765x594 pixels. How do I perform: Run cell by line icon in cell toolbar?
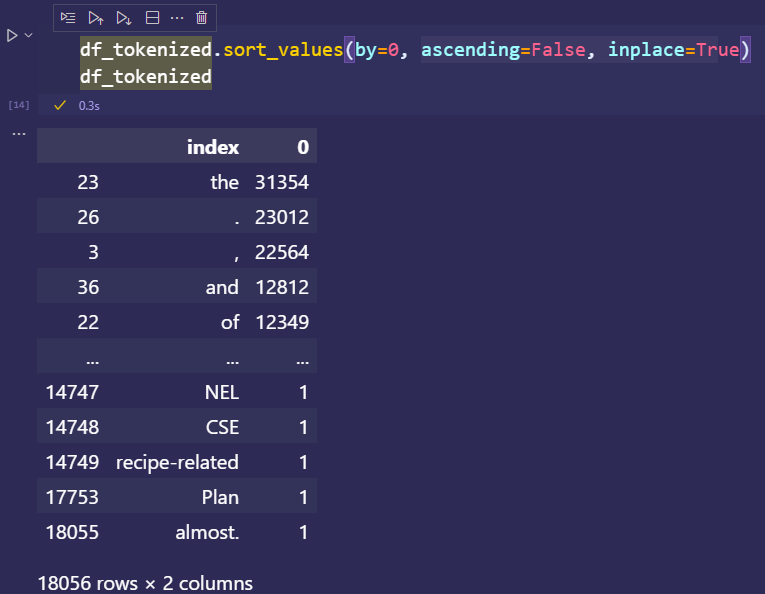click(68, 18)
